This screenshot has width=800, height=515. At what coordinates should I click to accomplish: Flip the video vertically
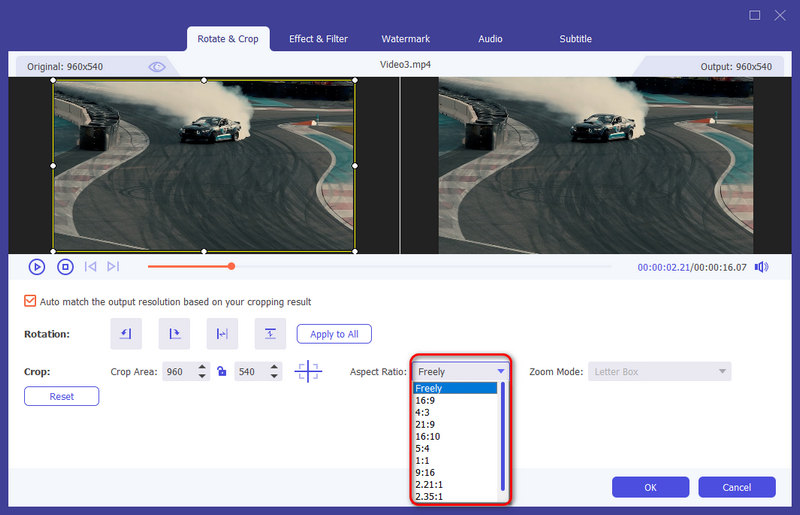point(270,334)
